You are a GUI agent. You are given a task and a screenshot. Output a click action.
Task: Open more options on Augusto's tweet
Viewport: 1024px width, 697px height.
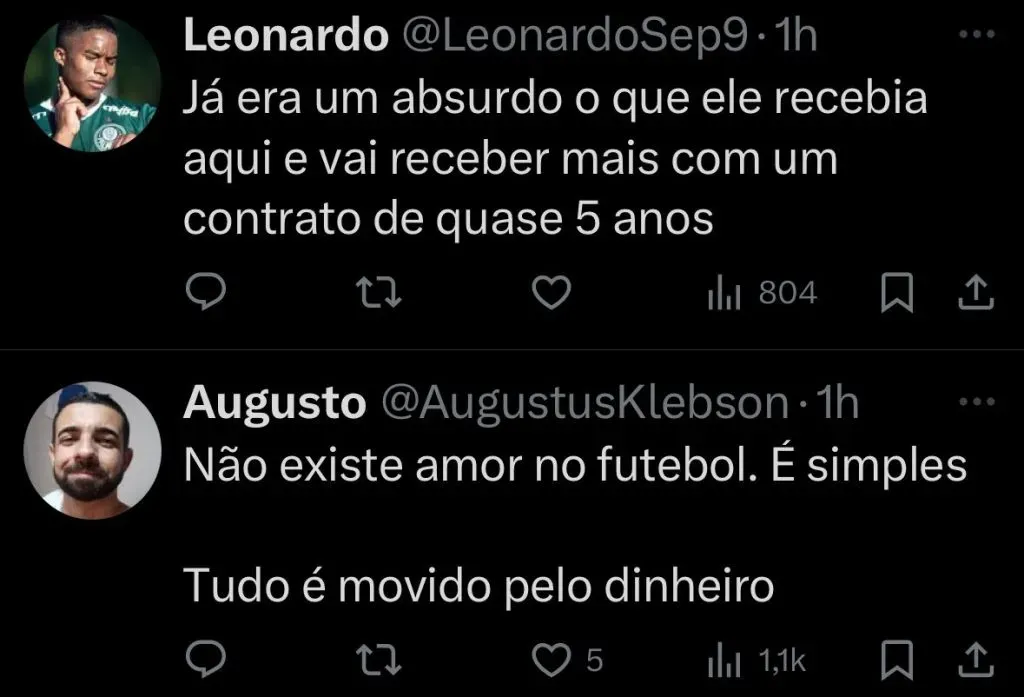tap(976, 402)
